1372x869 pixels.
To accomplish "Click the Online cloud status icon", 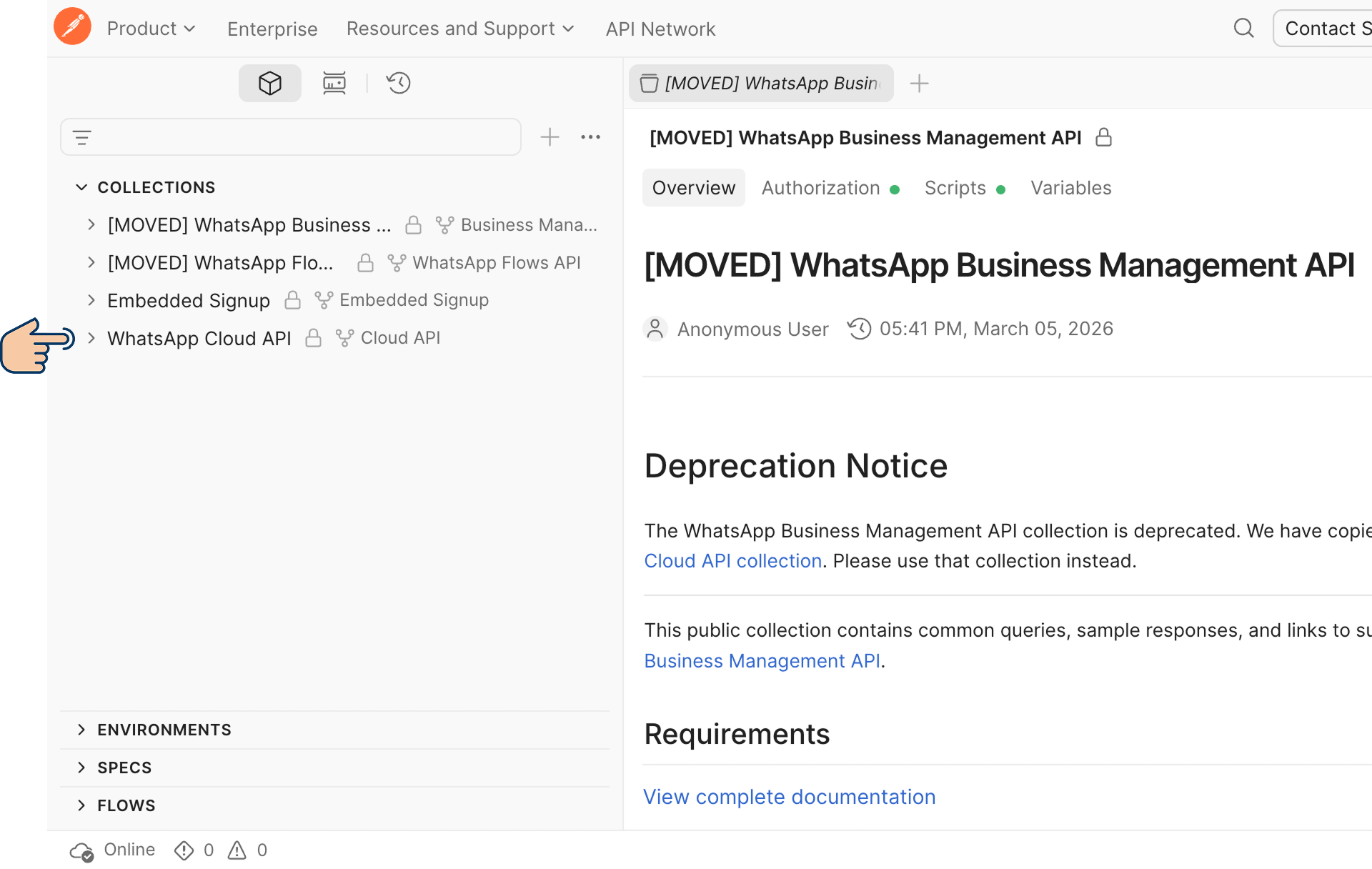I will click(x=81, y=851).
